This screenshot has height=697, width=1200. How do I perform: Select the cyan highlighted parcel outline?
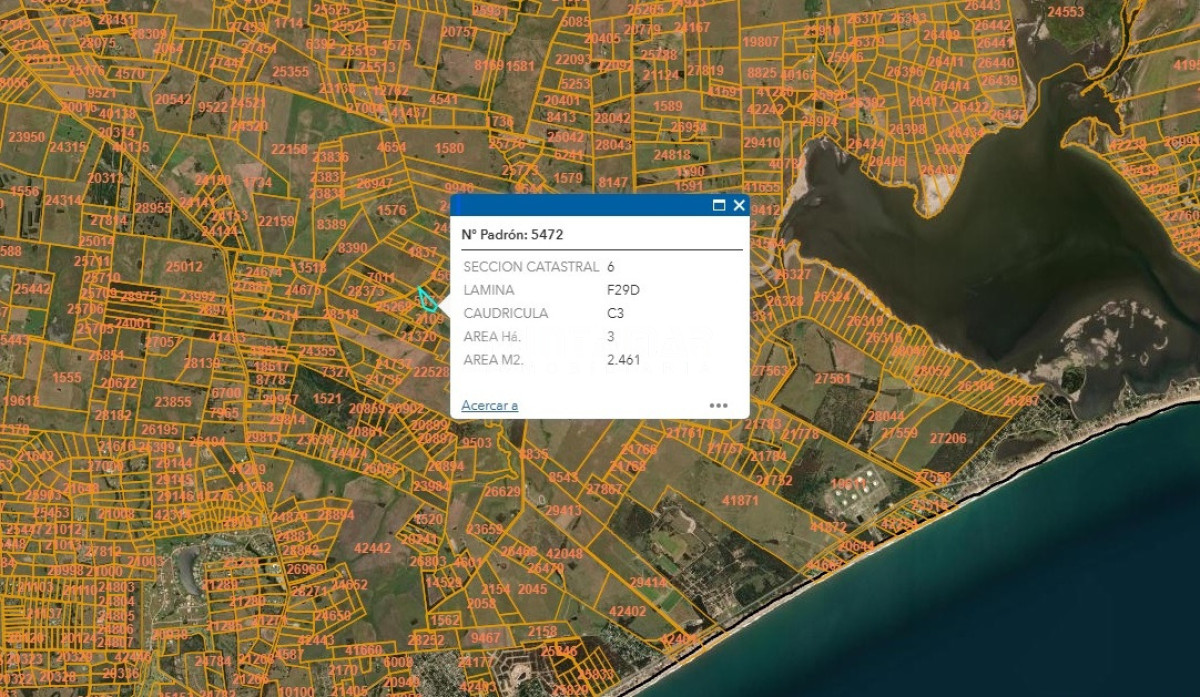pos(427,299)
